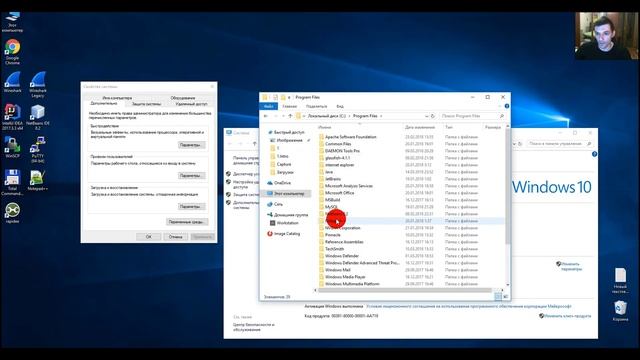Viewport: 640px width, 360px height.
Task: Click Изменить параметры link in System window
Action: 570,267
